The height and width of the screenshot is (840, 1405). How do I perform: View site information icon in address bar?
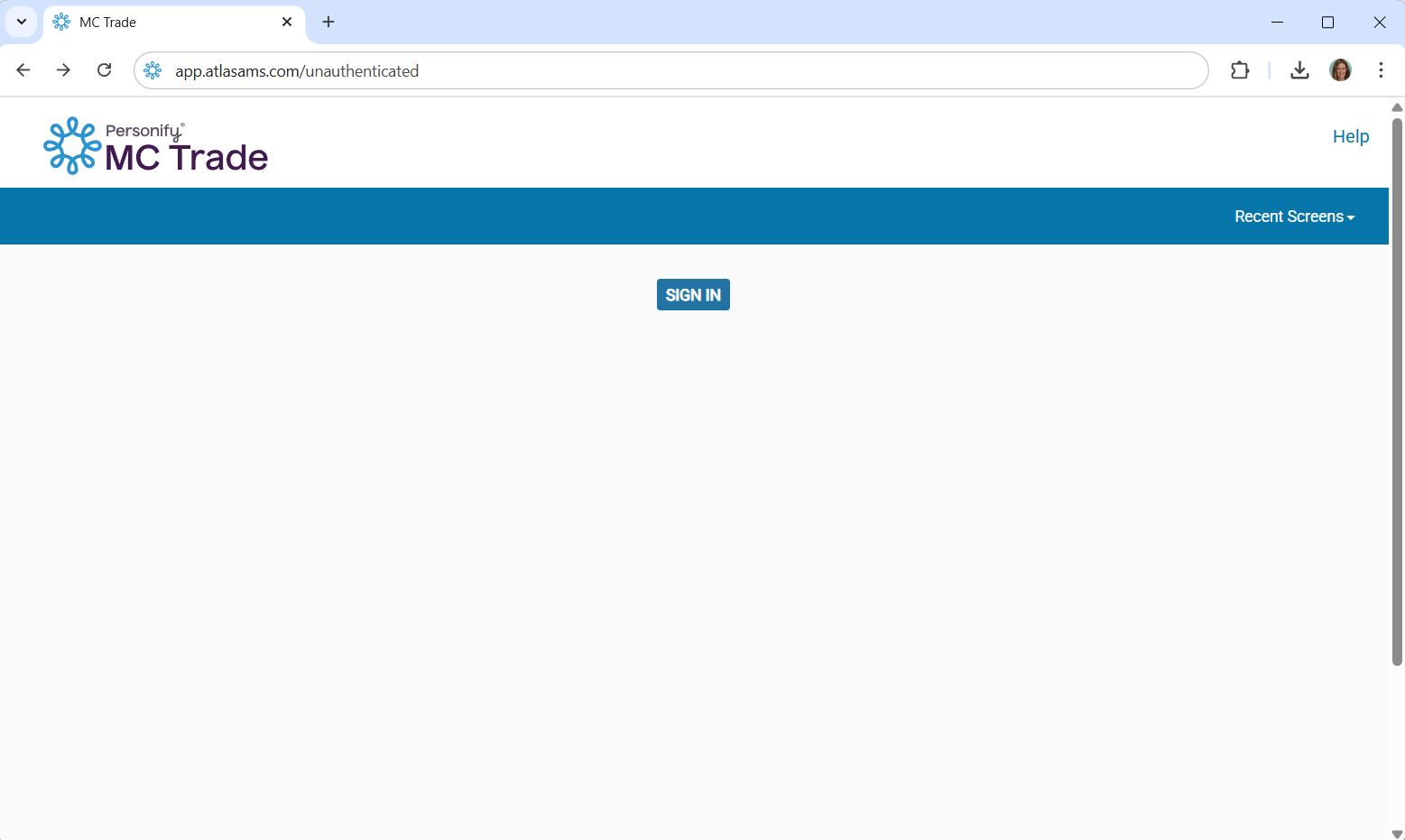[x=153, y=70]
